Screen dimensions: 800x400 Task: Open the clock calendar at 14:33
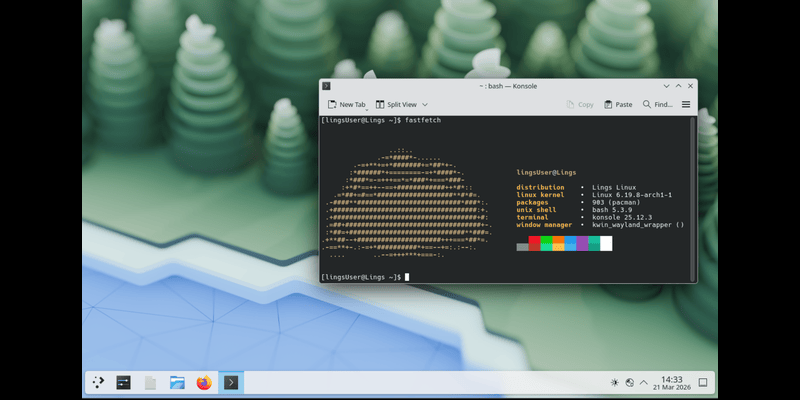[671, 382]
